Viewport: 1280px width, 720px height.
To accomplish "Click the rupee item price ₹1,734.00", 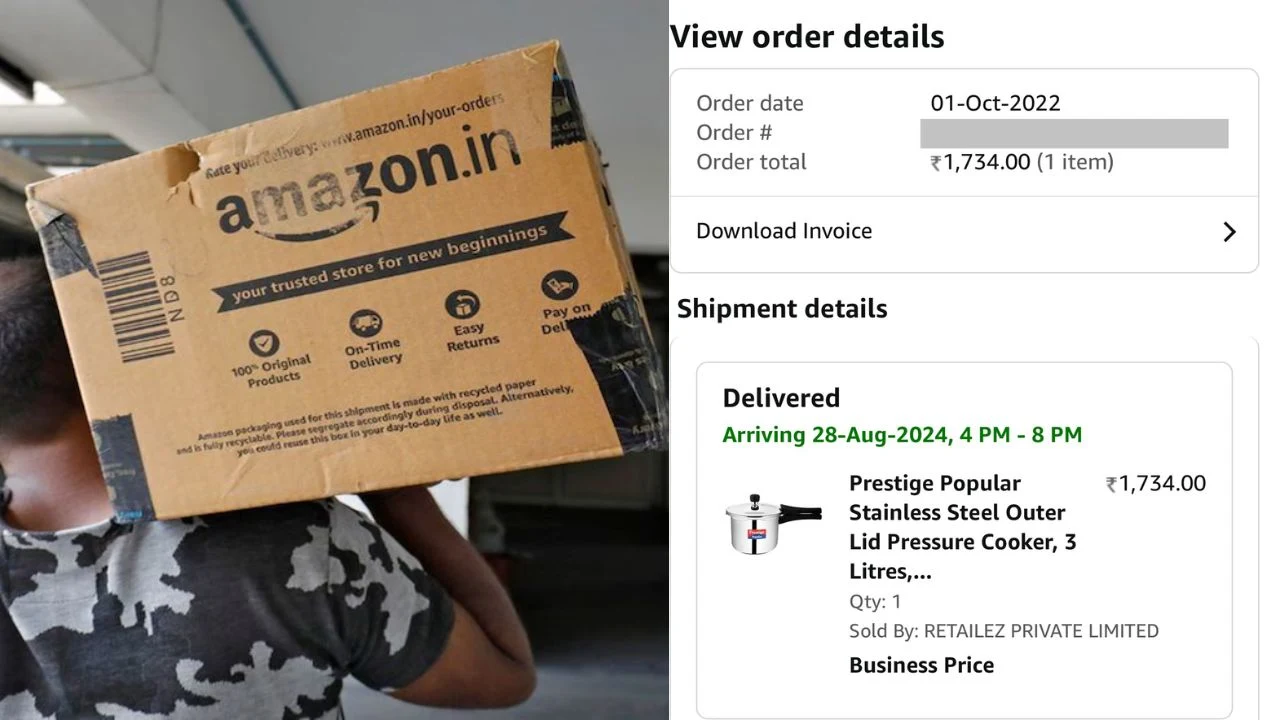I will pos(1155,484).
